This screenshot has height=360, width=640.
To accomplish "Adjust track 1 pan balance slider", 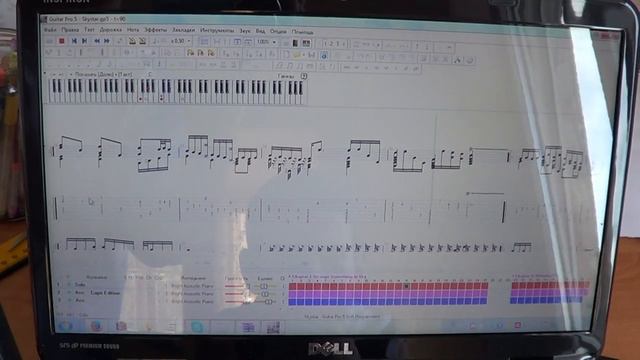I will click(x=264, y=286).
